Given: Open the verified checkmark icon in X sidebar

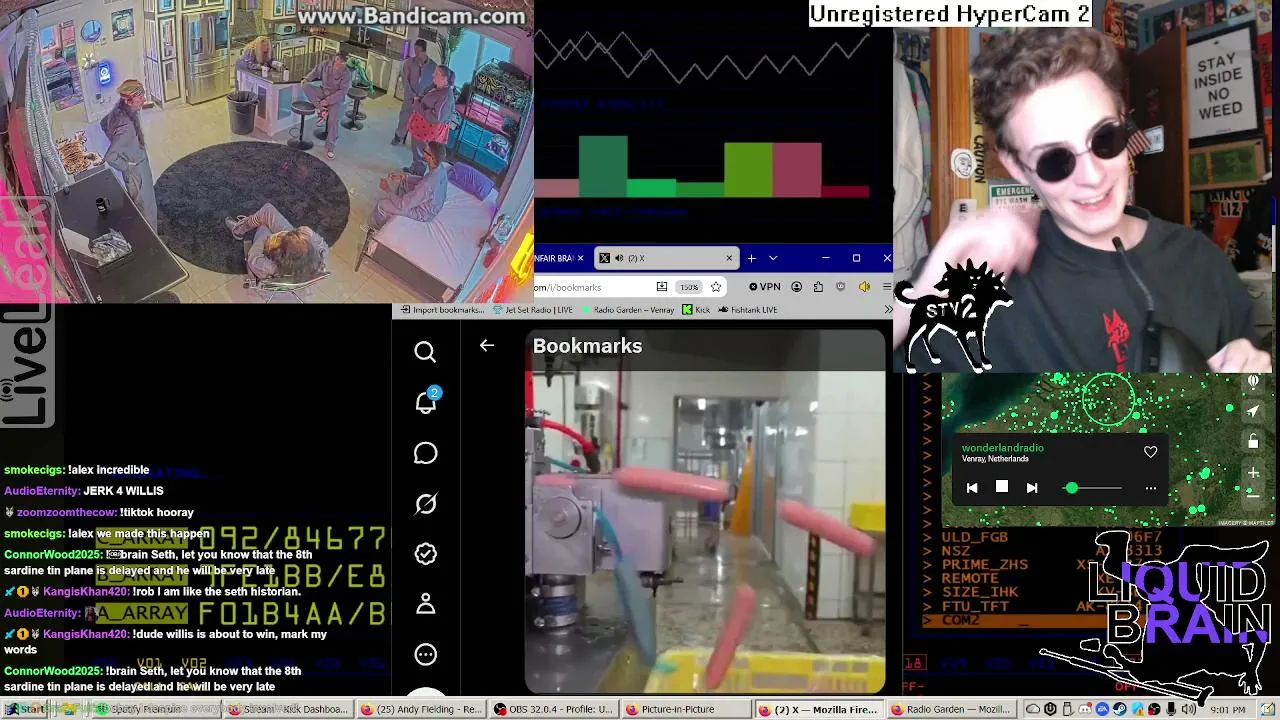Looking at the screenshot, I should tap(425, 553).
